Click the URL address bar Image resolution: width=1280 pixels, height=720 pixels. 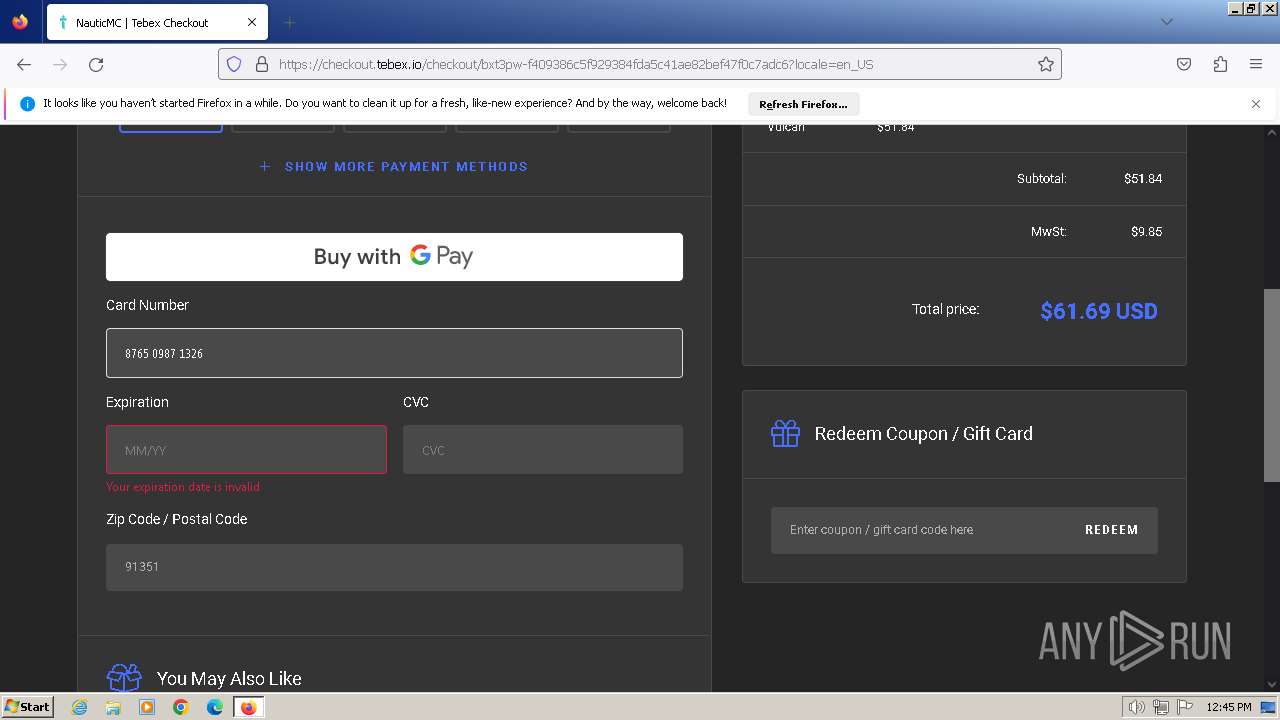[640, 64]
